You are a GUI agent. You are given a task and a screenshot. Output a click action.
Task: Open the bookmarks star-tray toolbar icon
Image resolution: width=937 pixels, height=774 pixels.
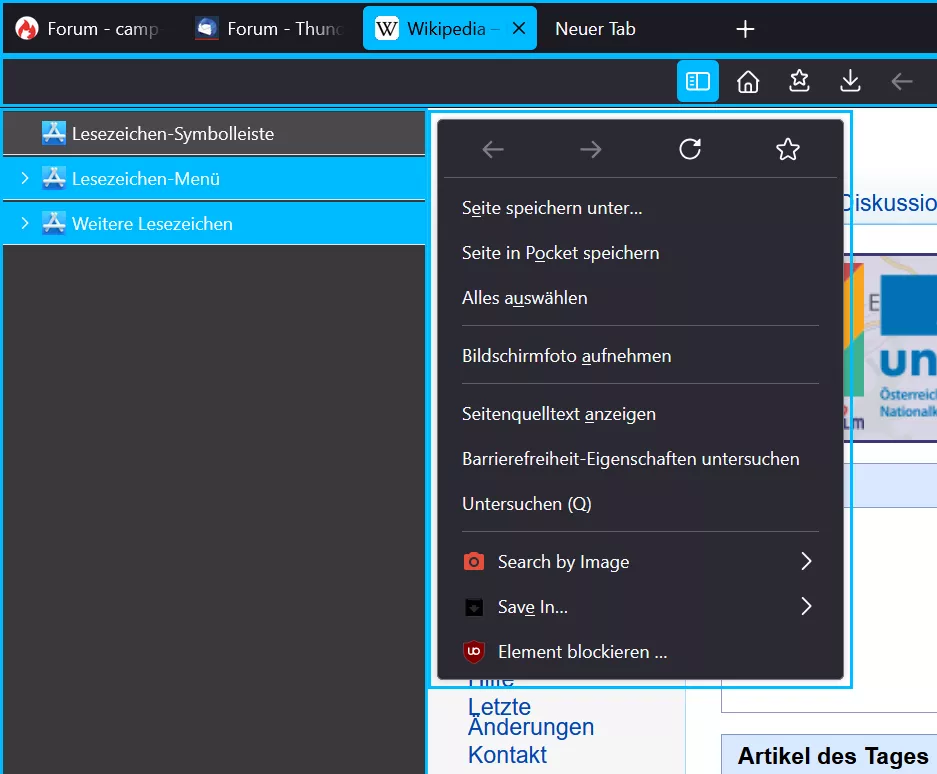coord(799,81)
